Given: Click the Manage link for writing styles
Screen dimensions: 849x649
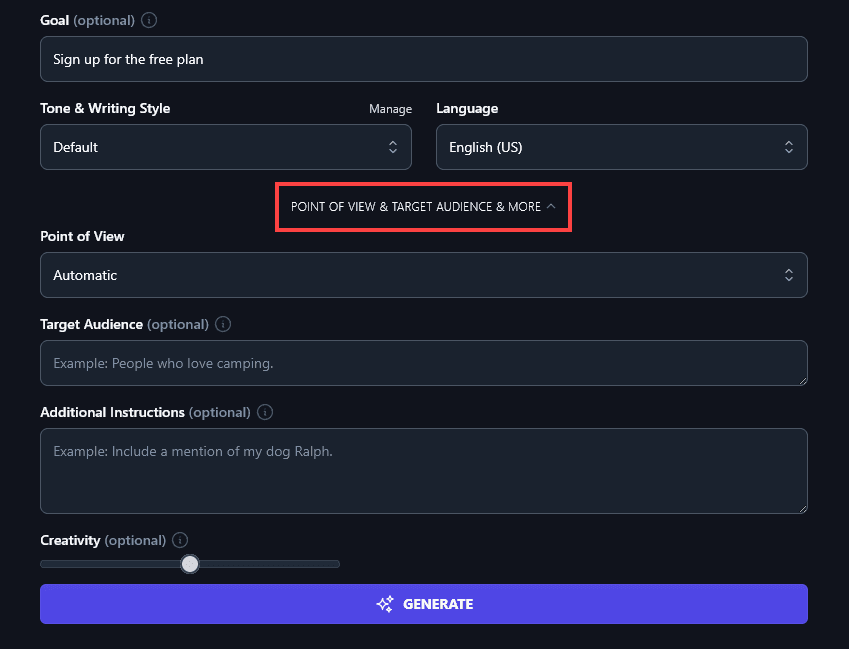Looking at the screenshot, I should [390, 108].
